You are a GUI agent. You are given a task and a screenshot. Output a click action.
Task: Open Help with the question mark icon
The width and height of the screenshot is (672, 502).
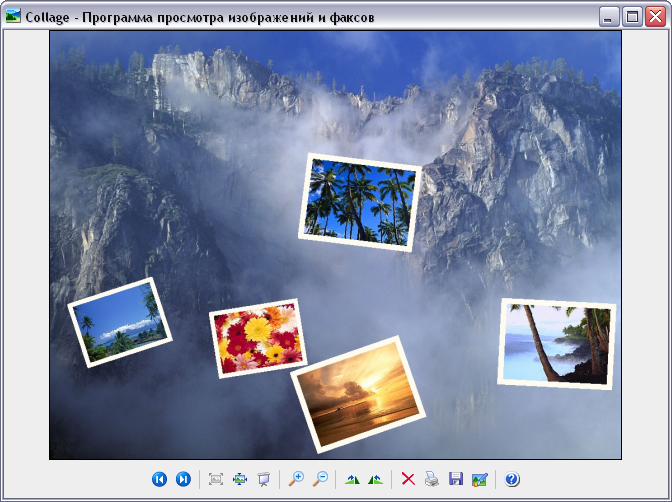pyautogui.click(x=512, y=479)
